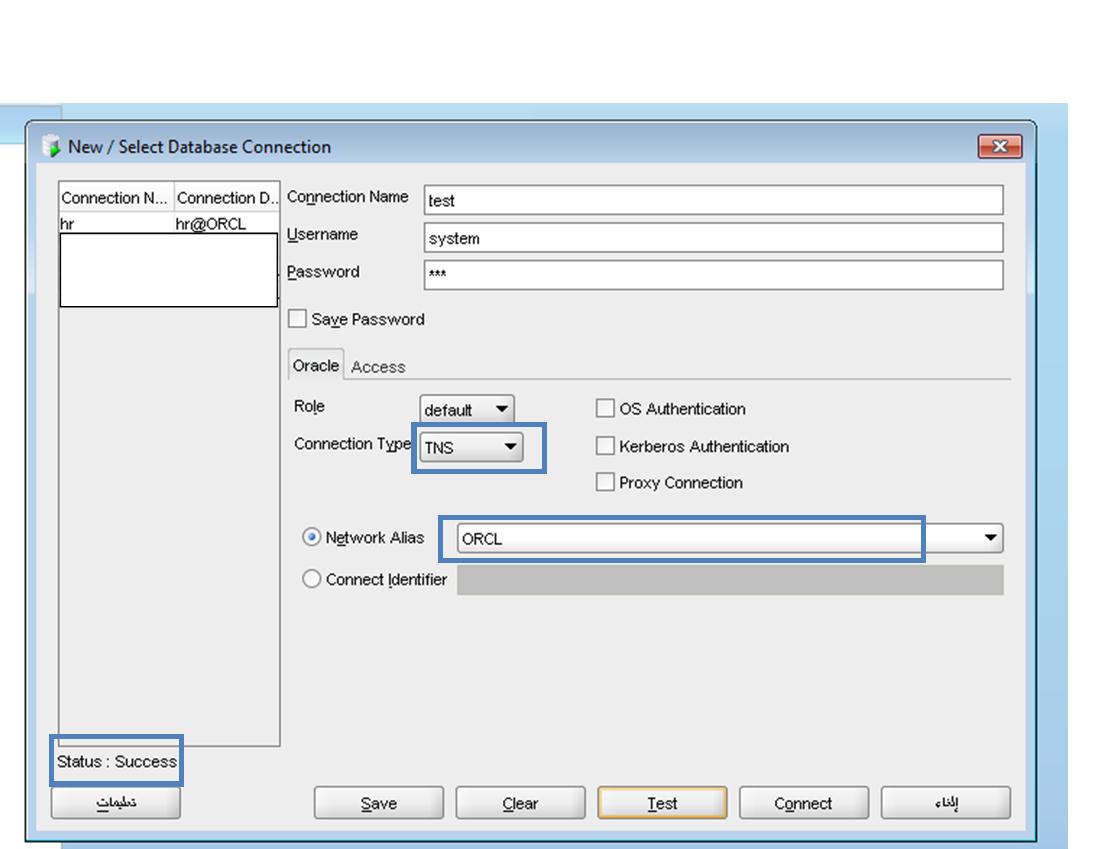Click the database connection icon in title bar
The image size is (1095, 849).
51,147
